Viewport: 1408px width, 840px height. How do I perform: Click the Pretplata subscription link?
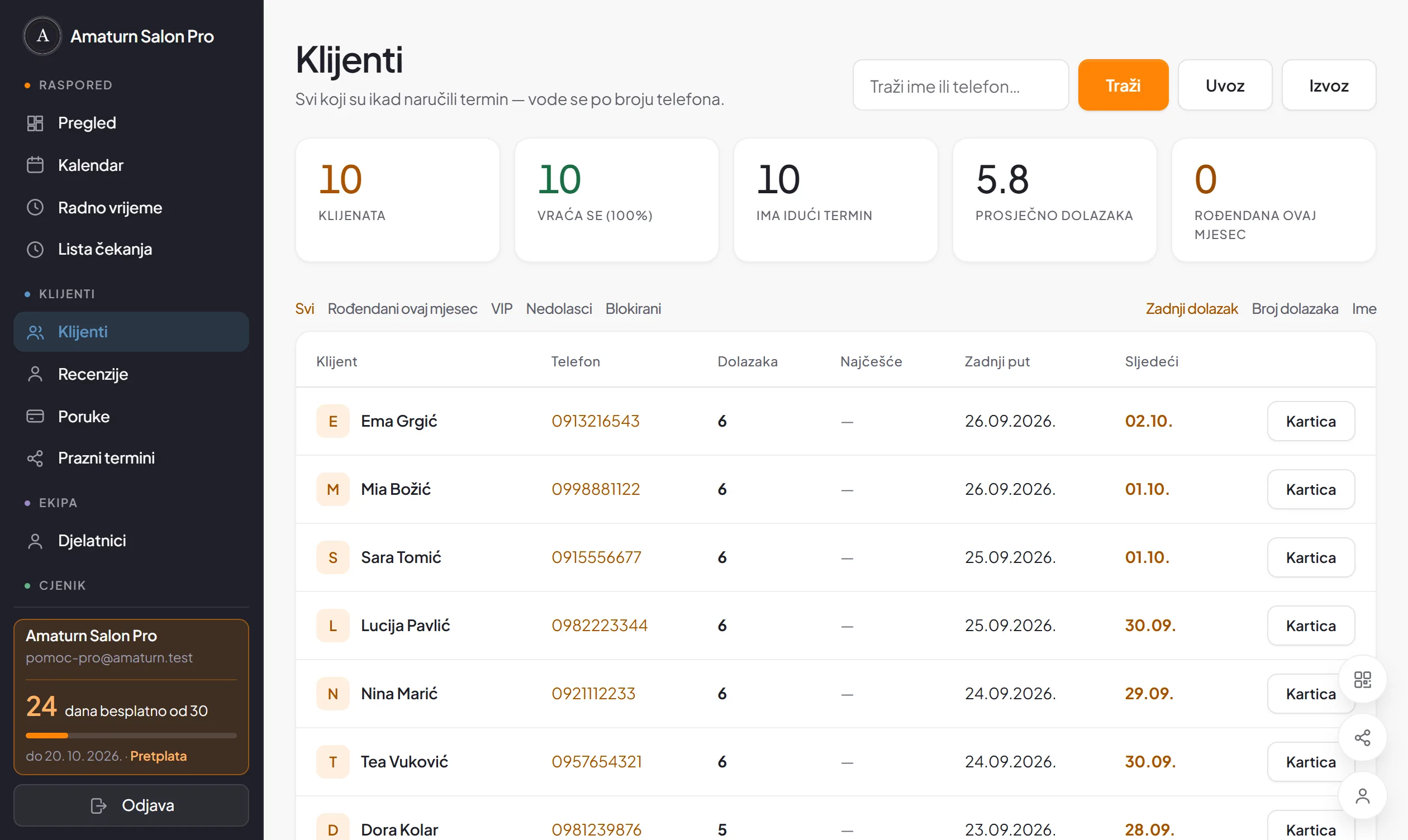159,756
